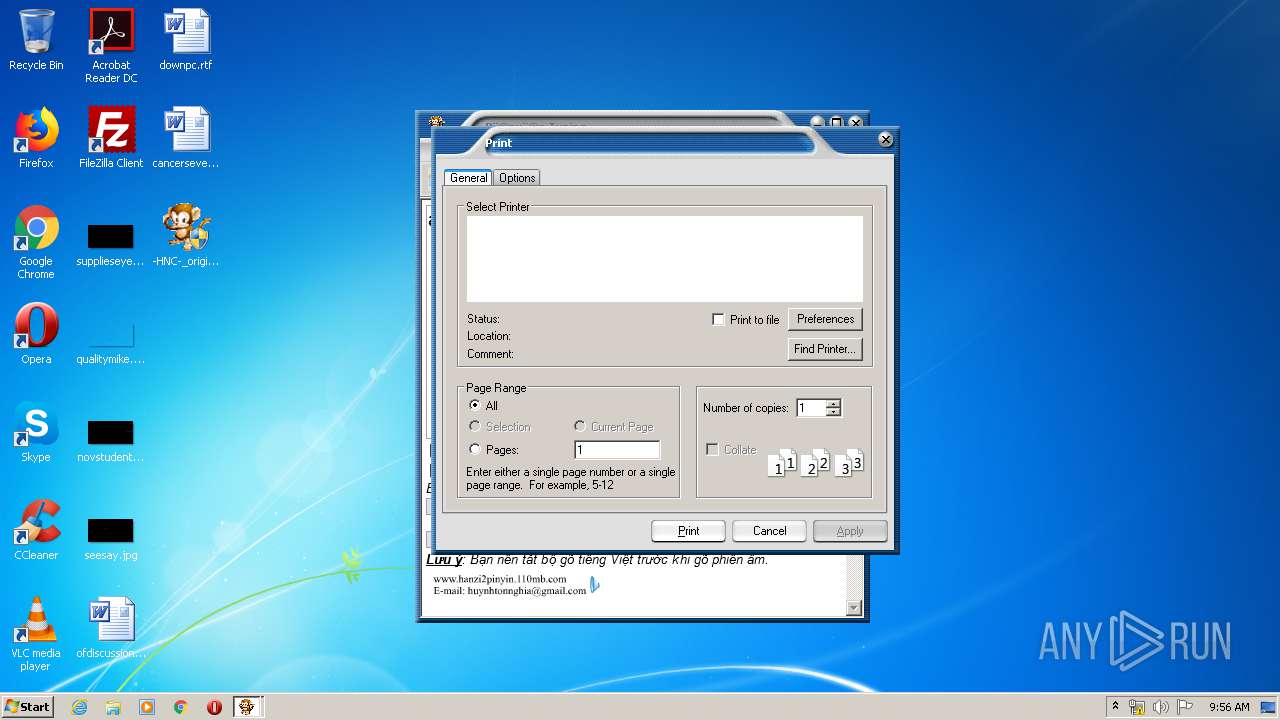Viewport: 1280px width, 720px height.
Task: Close the Print dialog with X
Action: pyautogui.click(x=885, y=140)
